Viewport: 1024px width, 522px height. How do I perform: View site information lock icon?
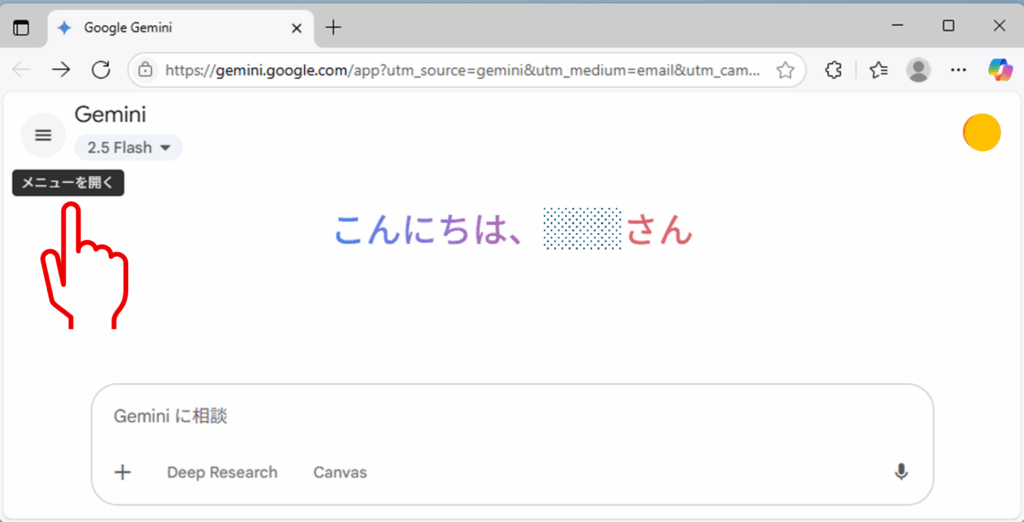click(x=146, y=70)
